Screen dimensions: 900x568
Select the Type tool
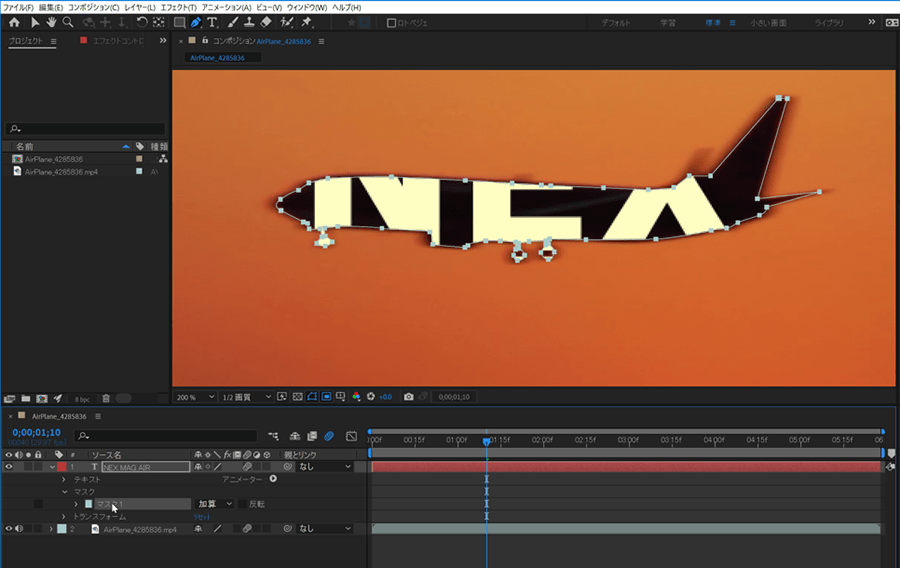click(212, 22)
